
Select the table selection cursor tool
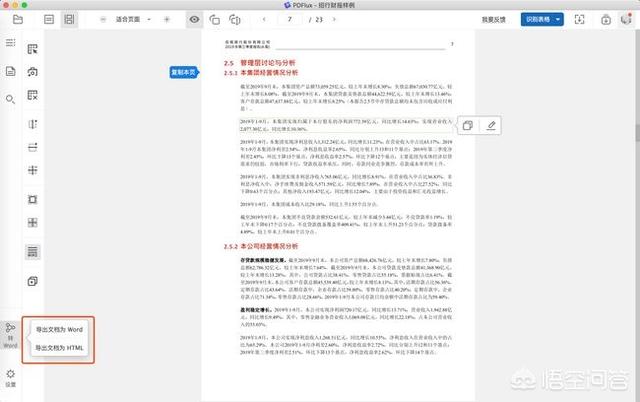pos(33,49)
